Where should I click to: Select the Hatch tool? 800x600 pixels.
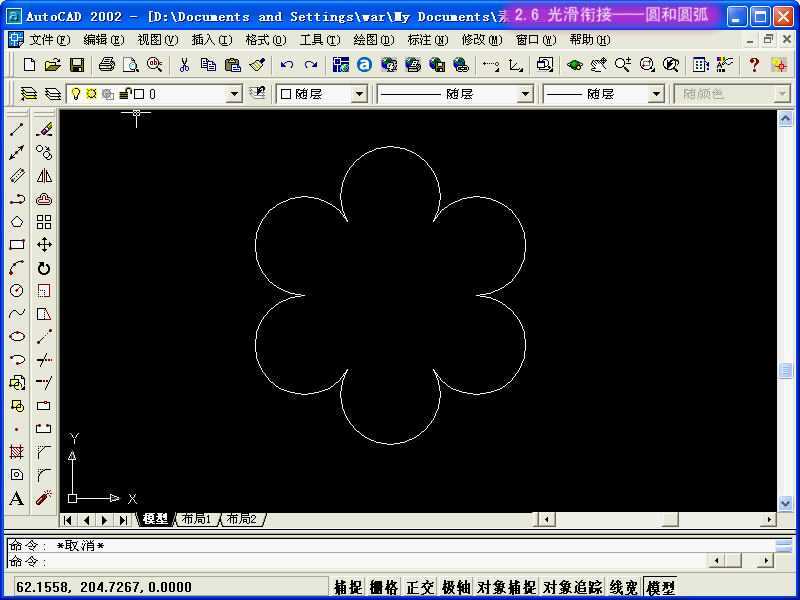17,452
